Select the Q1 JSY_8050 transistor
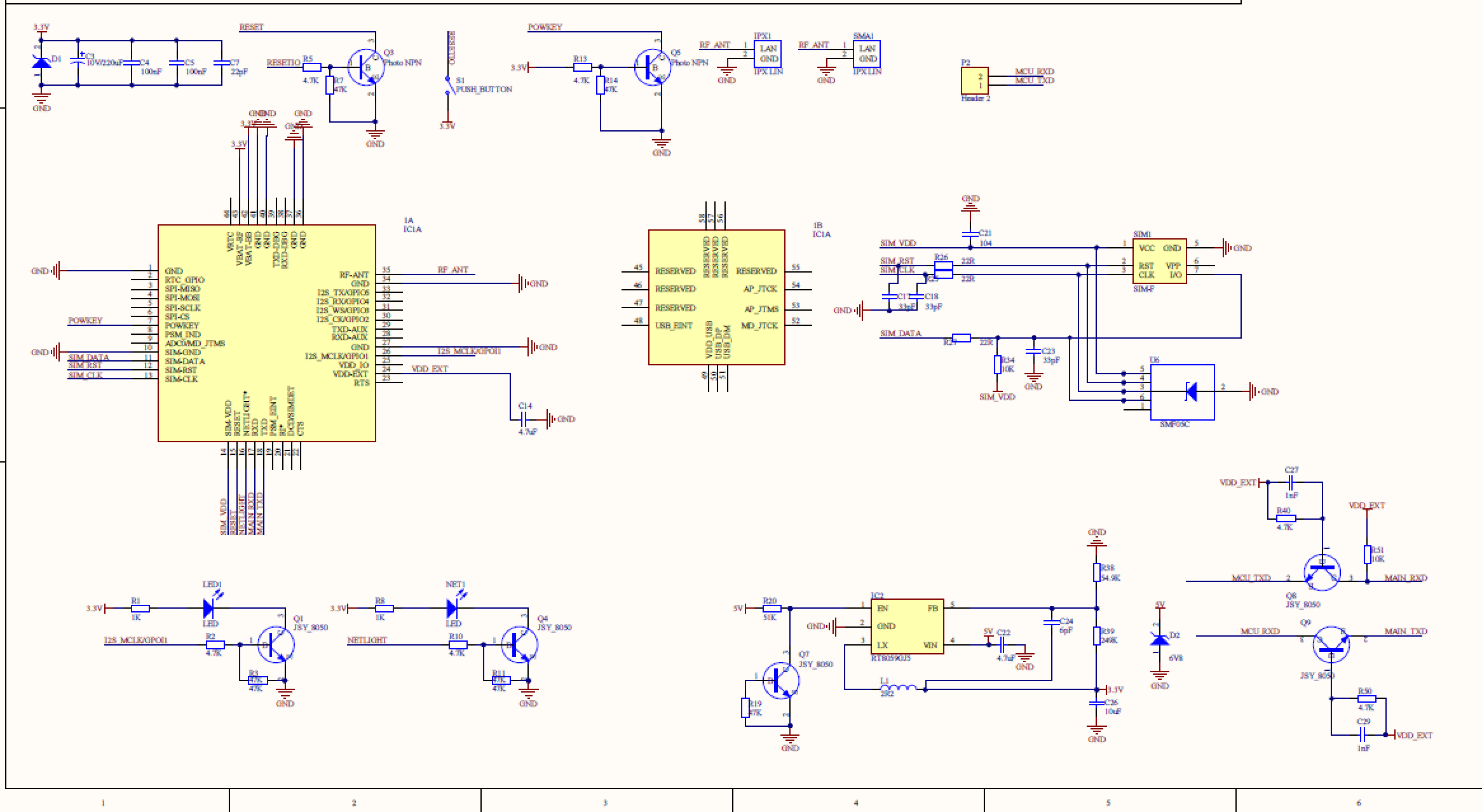Screen dimensions: 1482x812 coord(276,644)
